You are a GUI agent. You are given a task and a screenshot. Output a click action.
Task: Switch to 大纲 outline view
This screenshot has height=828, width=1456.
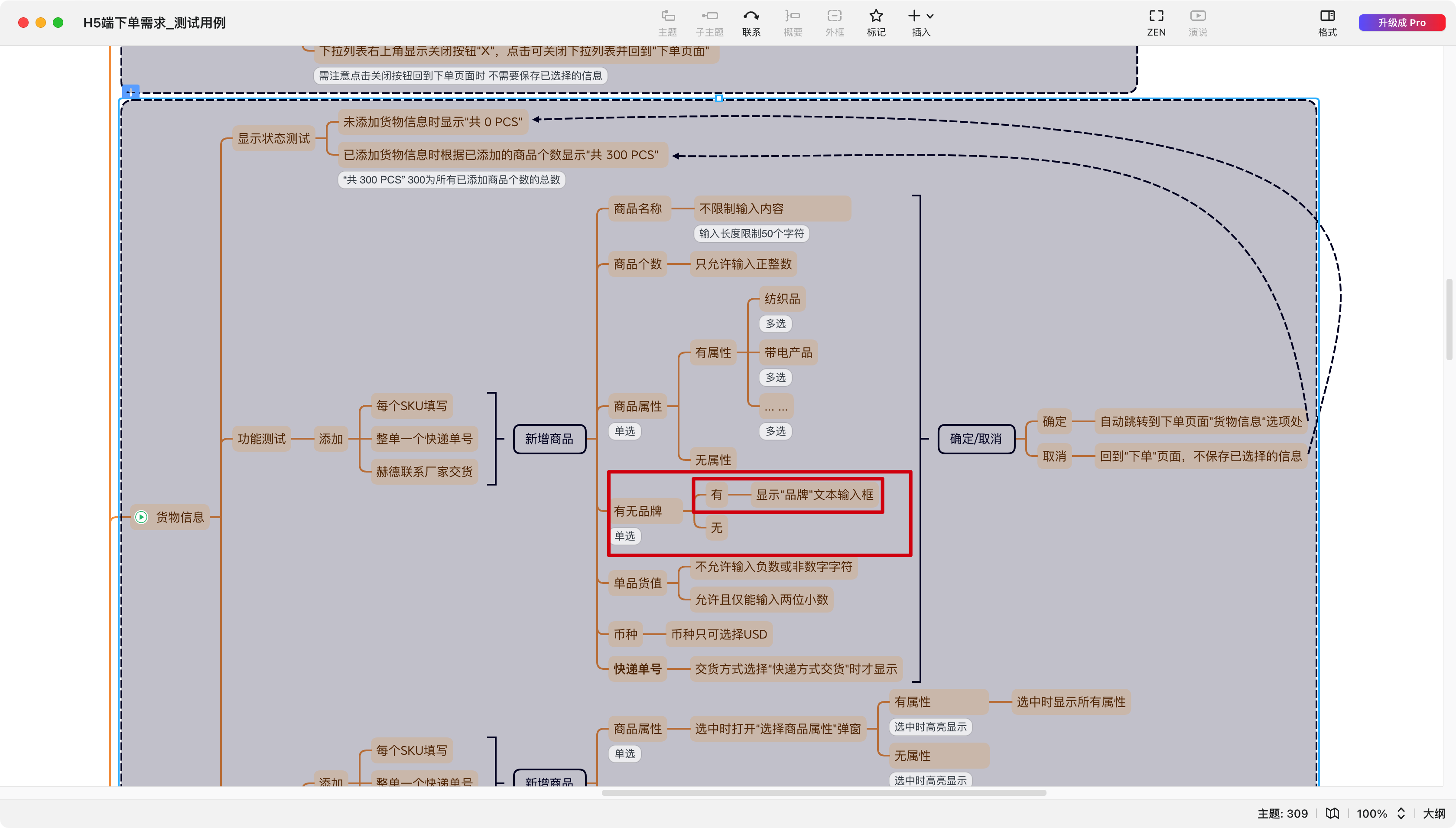[1434, 813]
